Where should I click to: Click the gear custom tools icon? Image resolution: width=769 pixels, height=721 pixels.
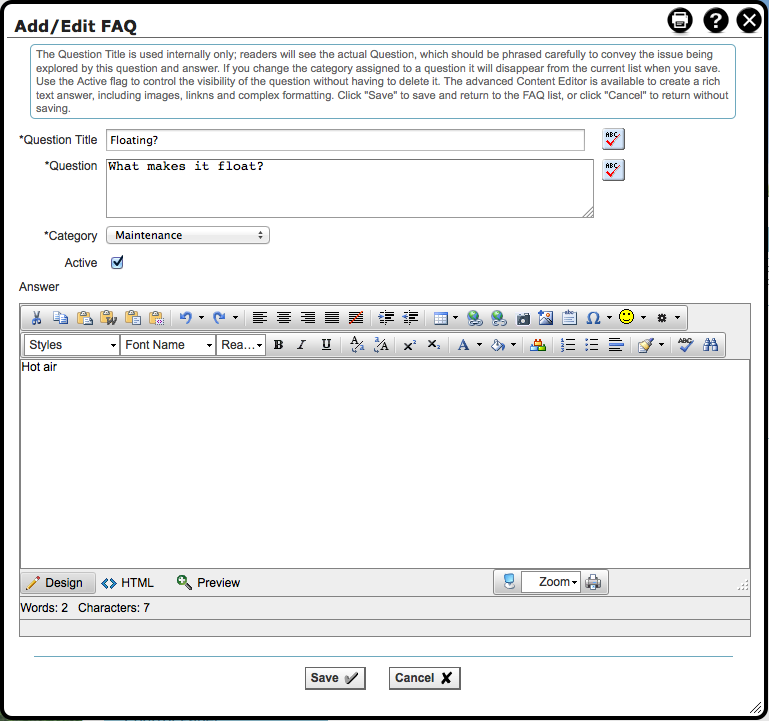tap(662, 318)
